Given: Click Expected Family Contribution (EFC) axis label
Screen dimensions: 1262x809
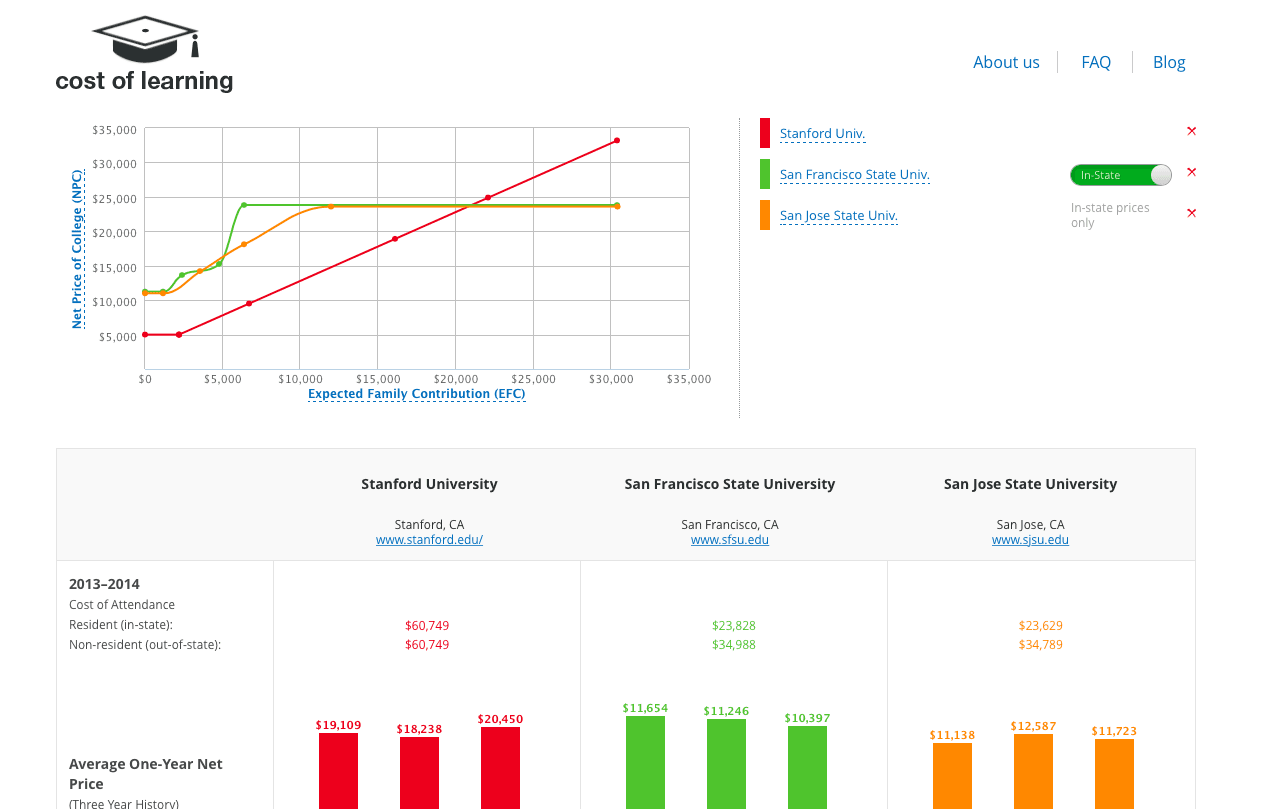Looking at the screenshot, I should pyautogui.click(x=417, y=394).
